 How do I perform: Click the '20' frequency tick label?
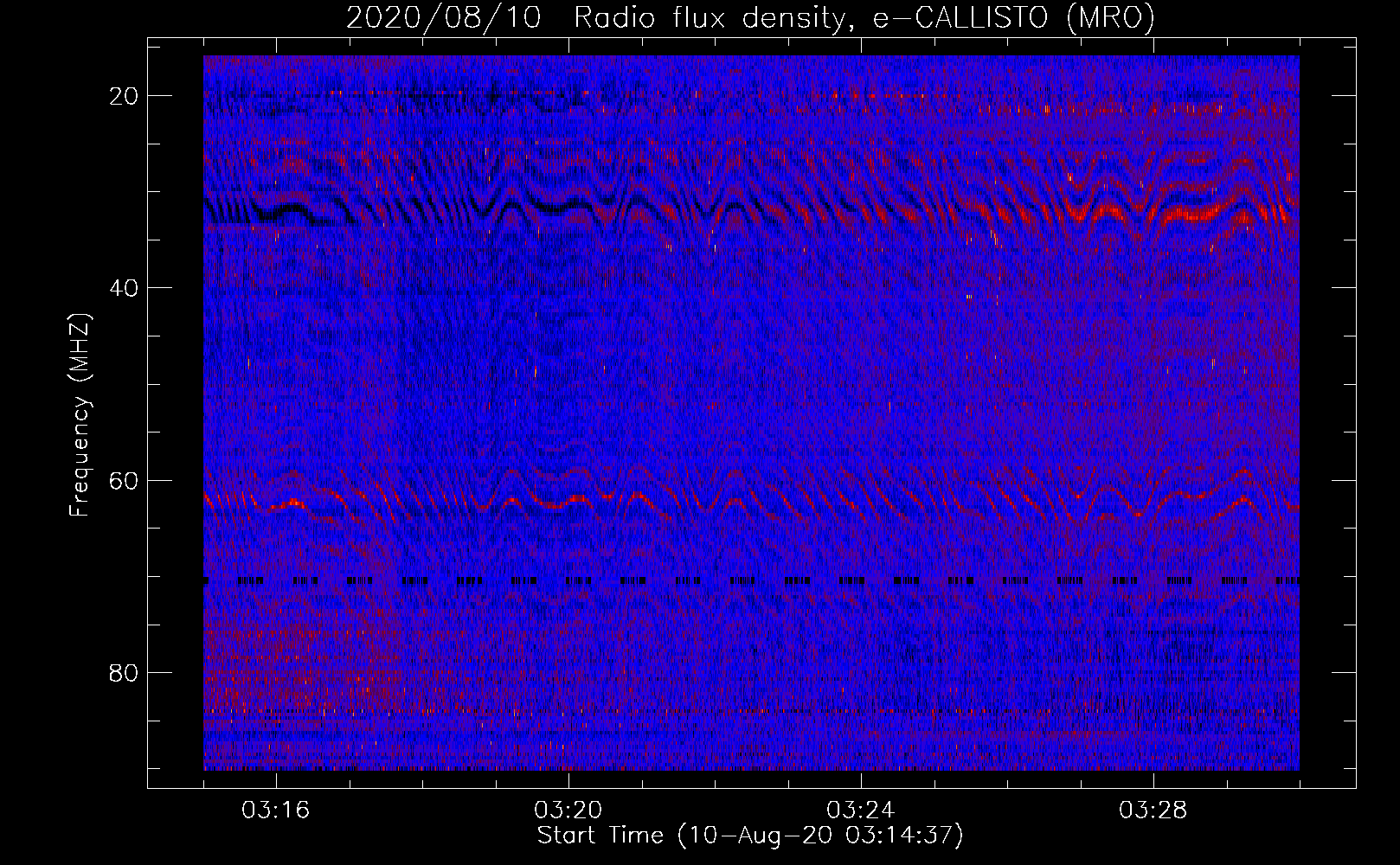[125, 96]
